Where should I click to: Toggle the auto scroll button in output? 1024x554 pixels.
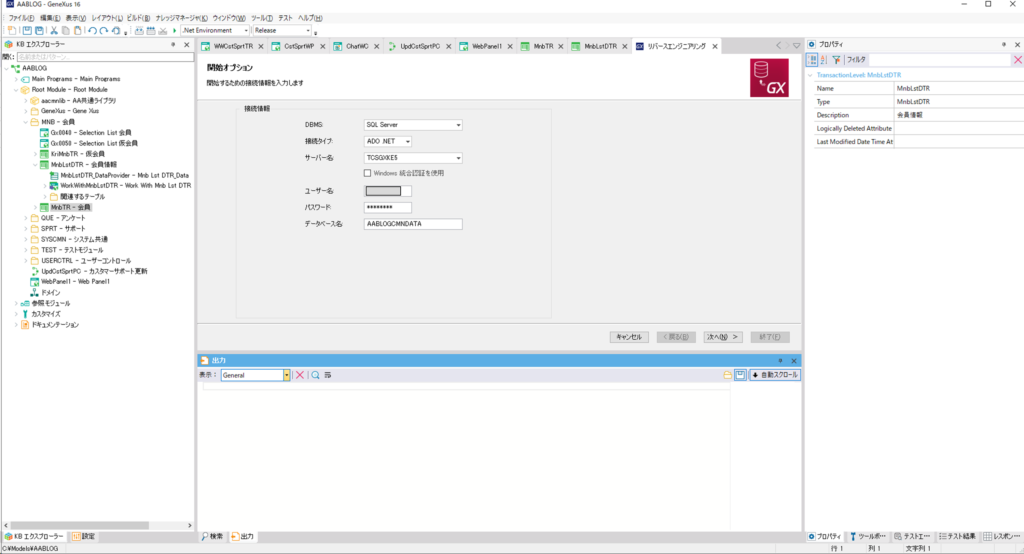click(775, 375)
